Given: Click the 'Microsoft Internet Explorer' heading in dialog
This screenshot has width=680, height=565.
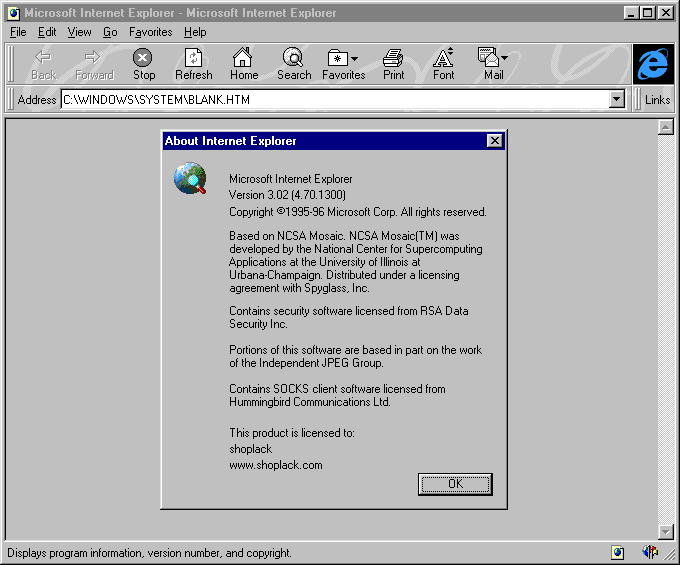Looking at the screenshot, I should tap(291, 179).
